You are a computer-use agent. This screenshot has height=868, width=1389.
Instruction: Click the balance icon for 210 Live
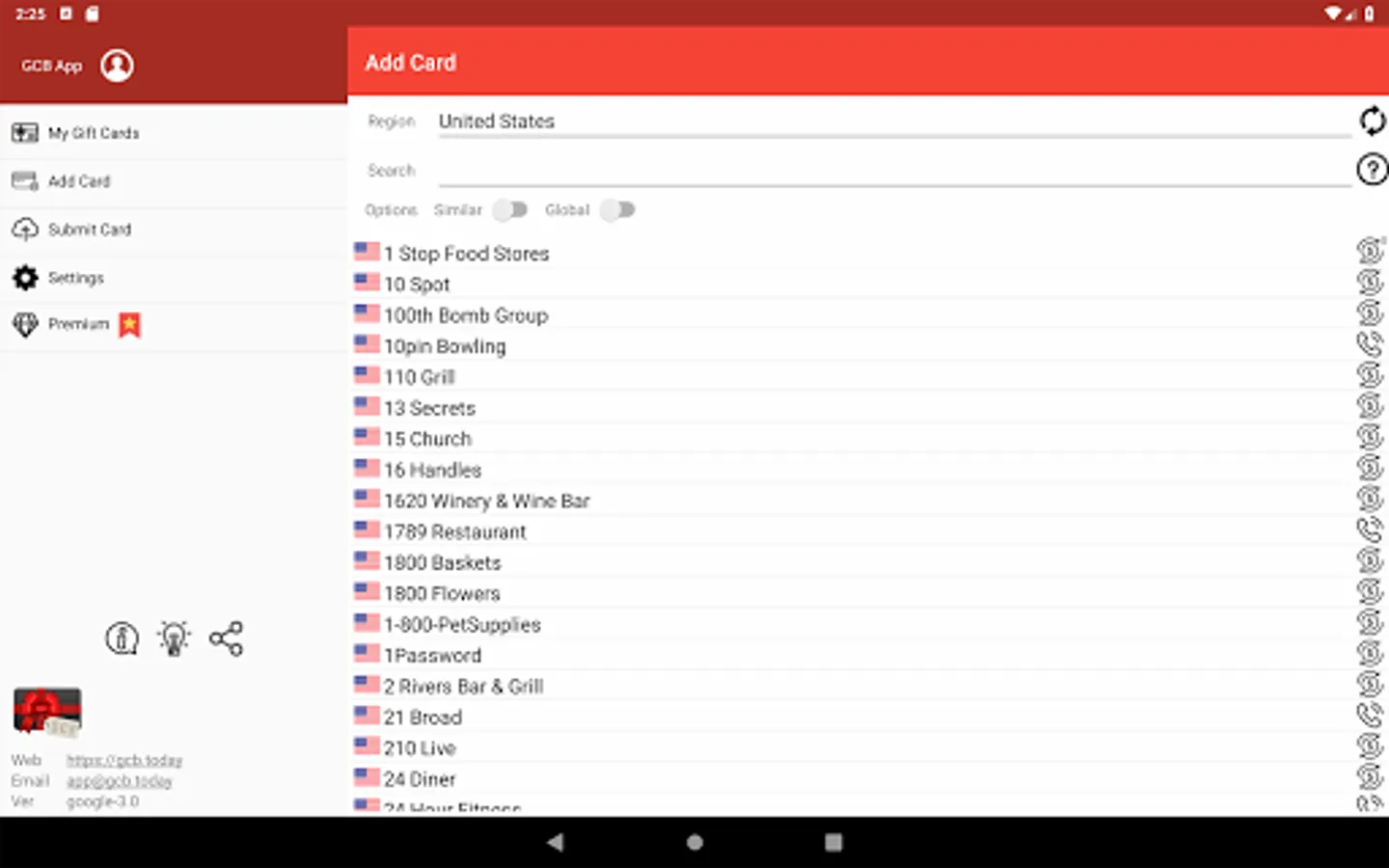click(x=1370, y=745)
